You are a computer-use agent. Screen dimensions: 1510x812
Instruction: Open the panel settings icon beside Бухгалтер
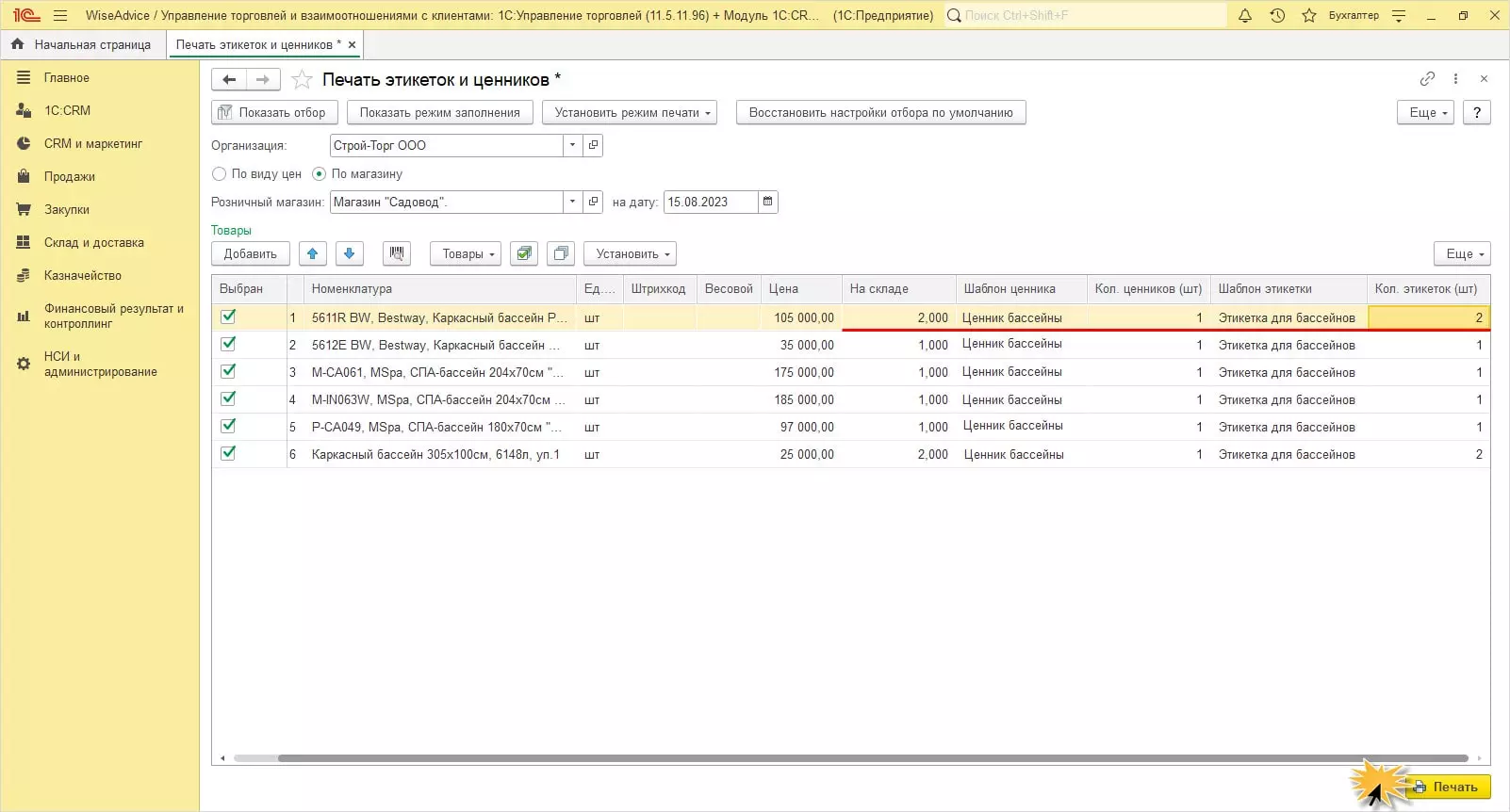(1399, 15)
